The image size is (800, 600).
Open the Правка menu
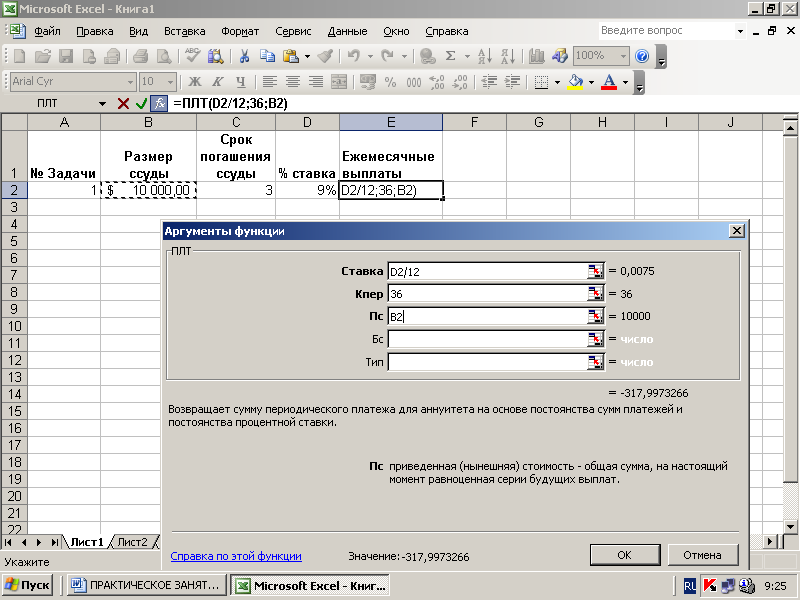click(x=94, y=31)
